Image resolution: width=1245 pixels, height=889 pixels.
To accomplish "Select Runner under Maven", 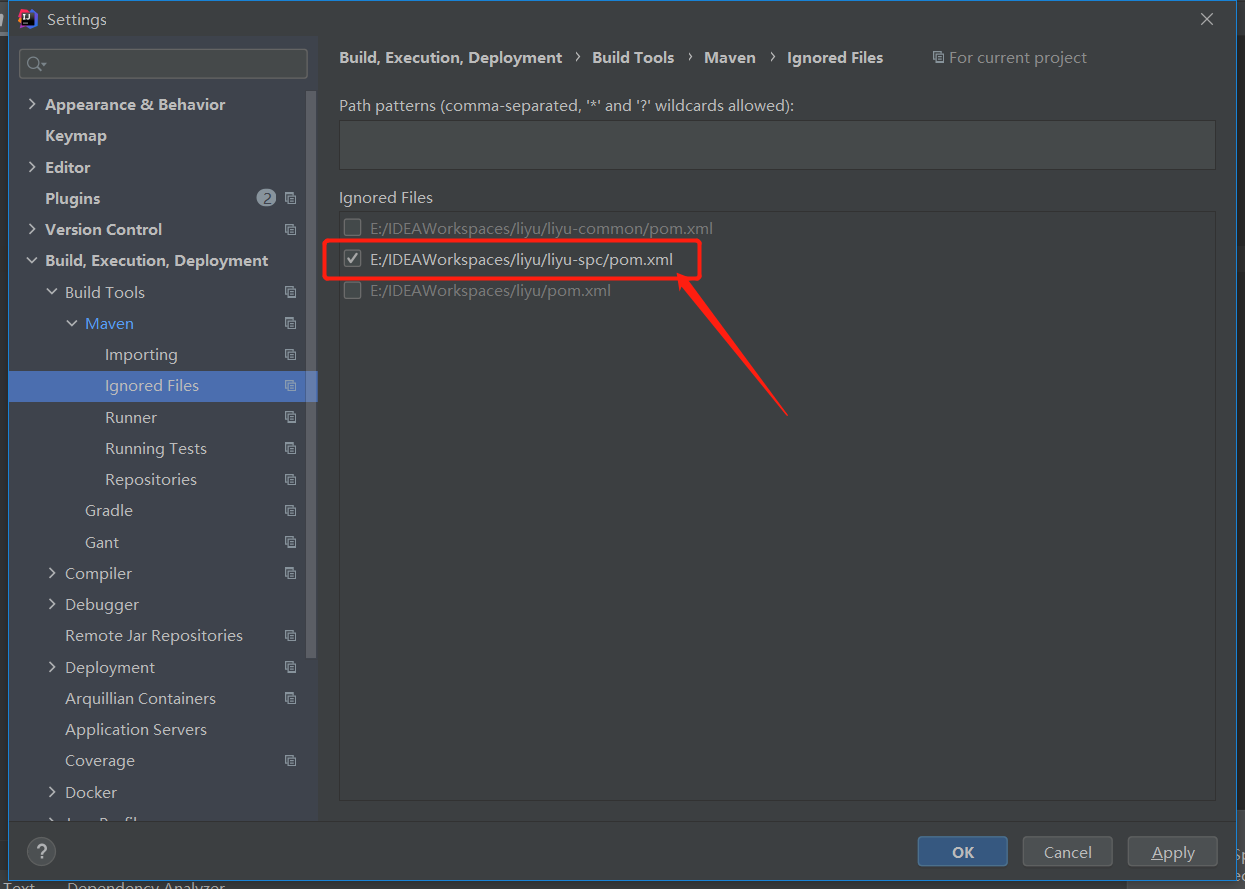I will pos(131,417).
